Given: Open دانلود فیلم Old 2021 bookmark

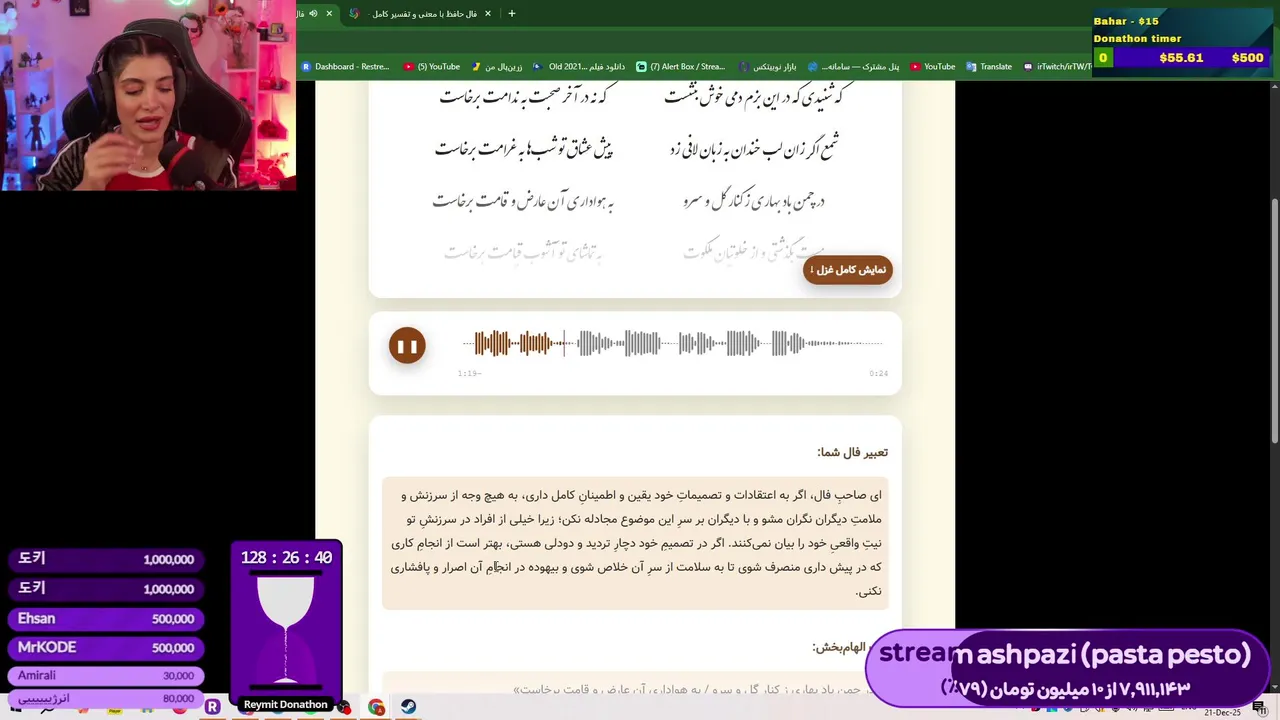Looking at the screenshot, I should click(x=579, y=67).
